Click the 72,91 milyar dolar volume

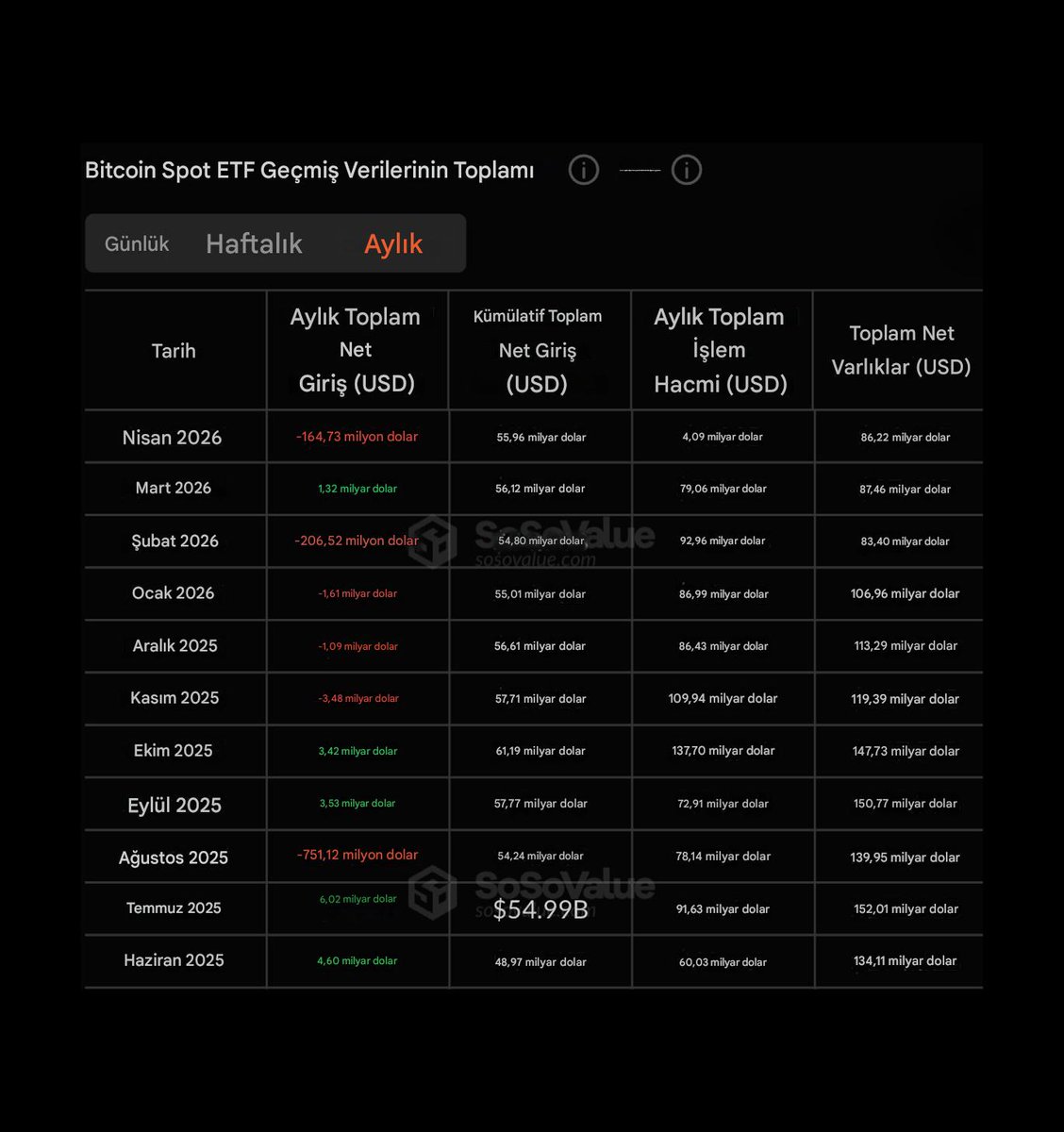click(x=723, y=804)
